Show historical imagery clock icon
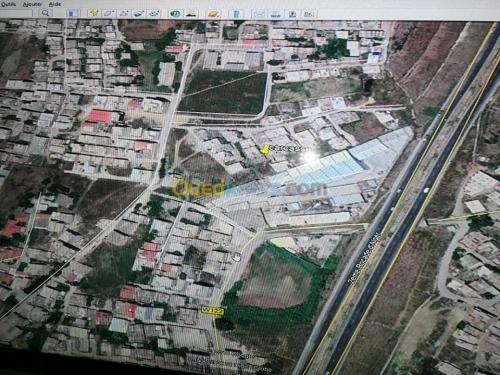The width and height of the screenshot is (500, 375). pos(175,14)
